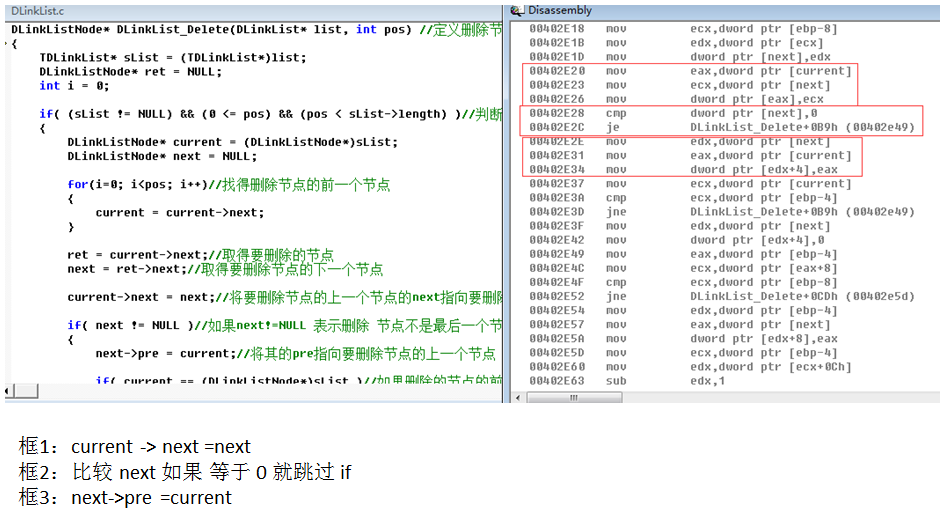946x532 pixels.
Task: Click line 'DLinkListNode* current = (DLinkListNode*)sList;'
Action: pos(232,142)
